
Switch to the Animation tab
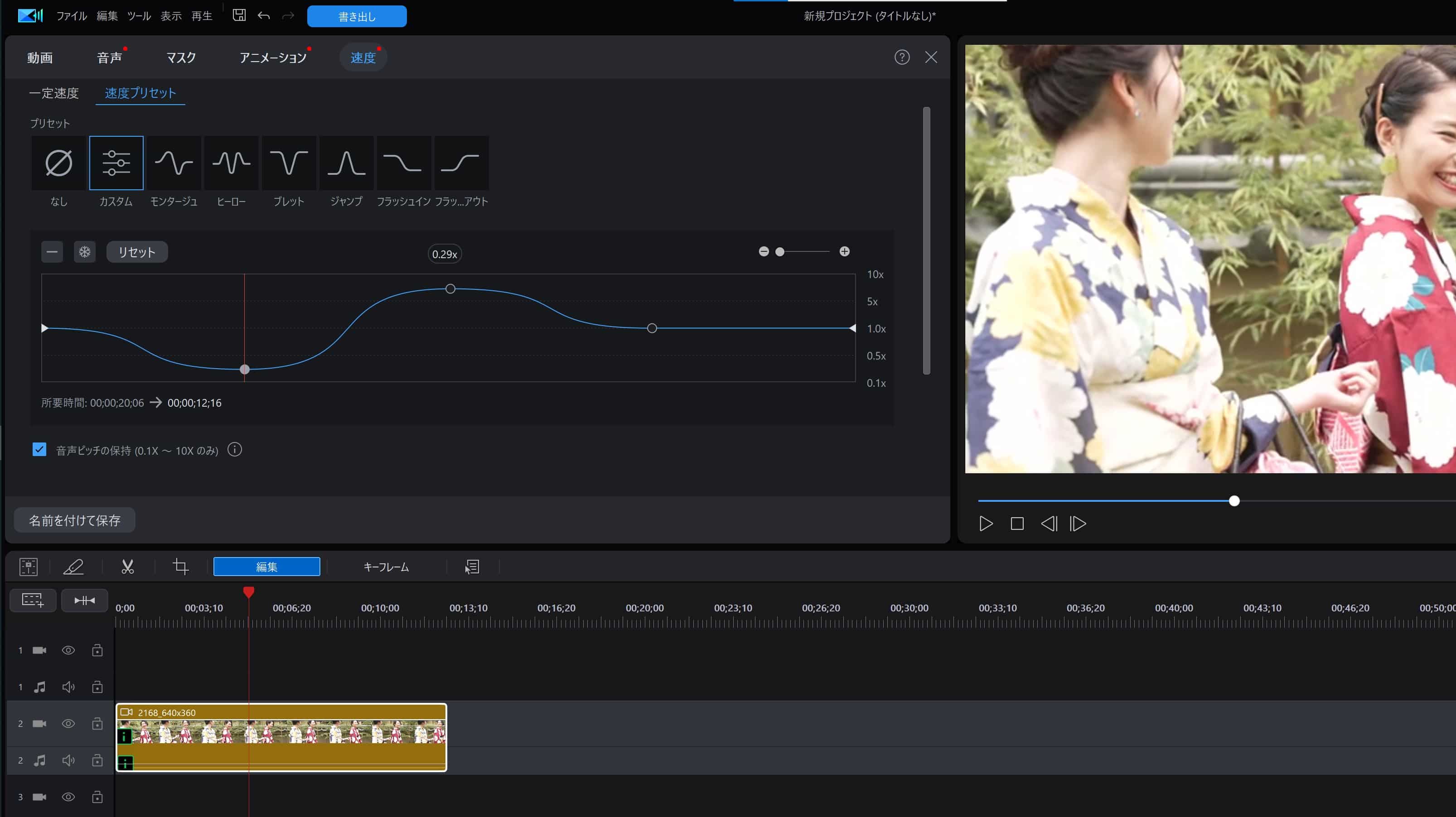(x=273, y=58)
